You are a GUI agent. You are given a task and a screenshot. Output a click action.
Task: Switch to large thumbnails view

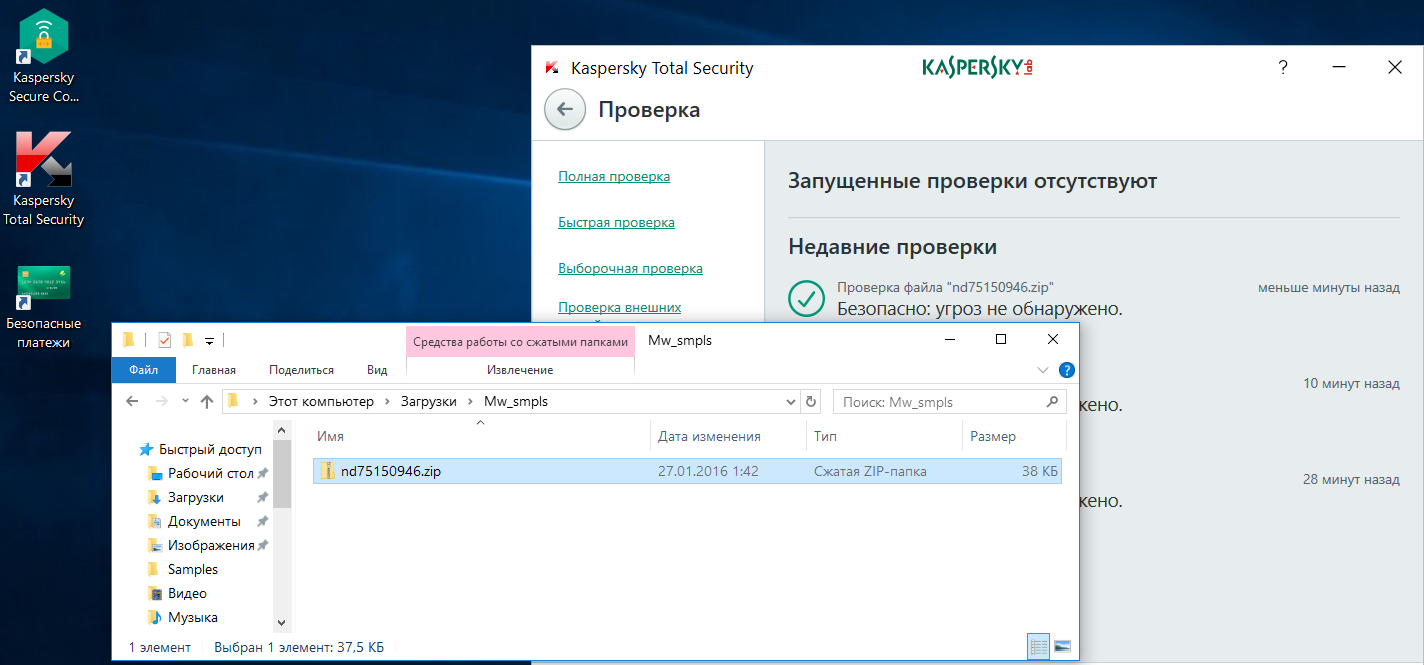pyautogui.click(x=1062, y=647)
